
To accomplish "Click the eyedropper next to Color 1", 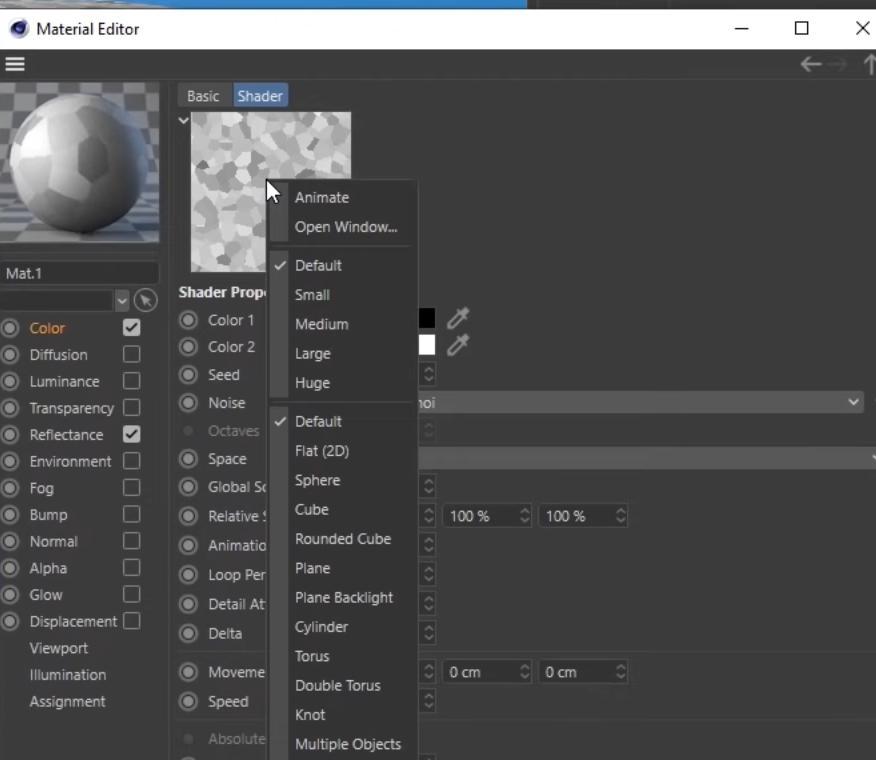I will [457, 319].
